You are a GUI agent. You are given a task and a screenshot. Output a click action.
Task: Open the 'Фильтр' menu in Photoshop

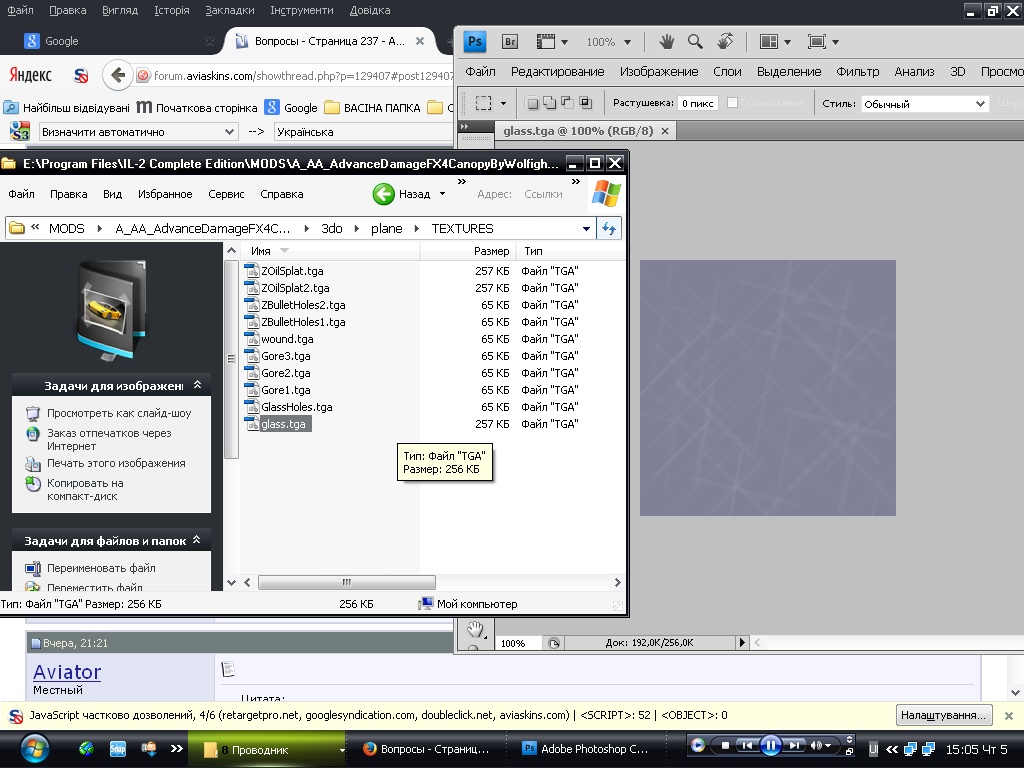point(857,72)
